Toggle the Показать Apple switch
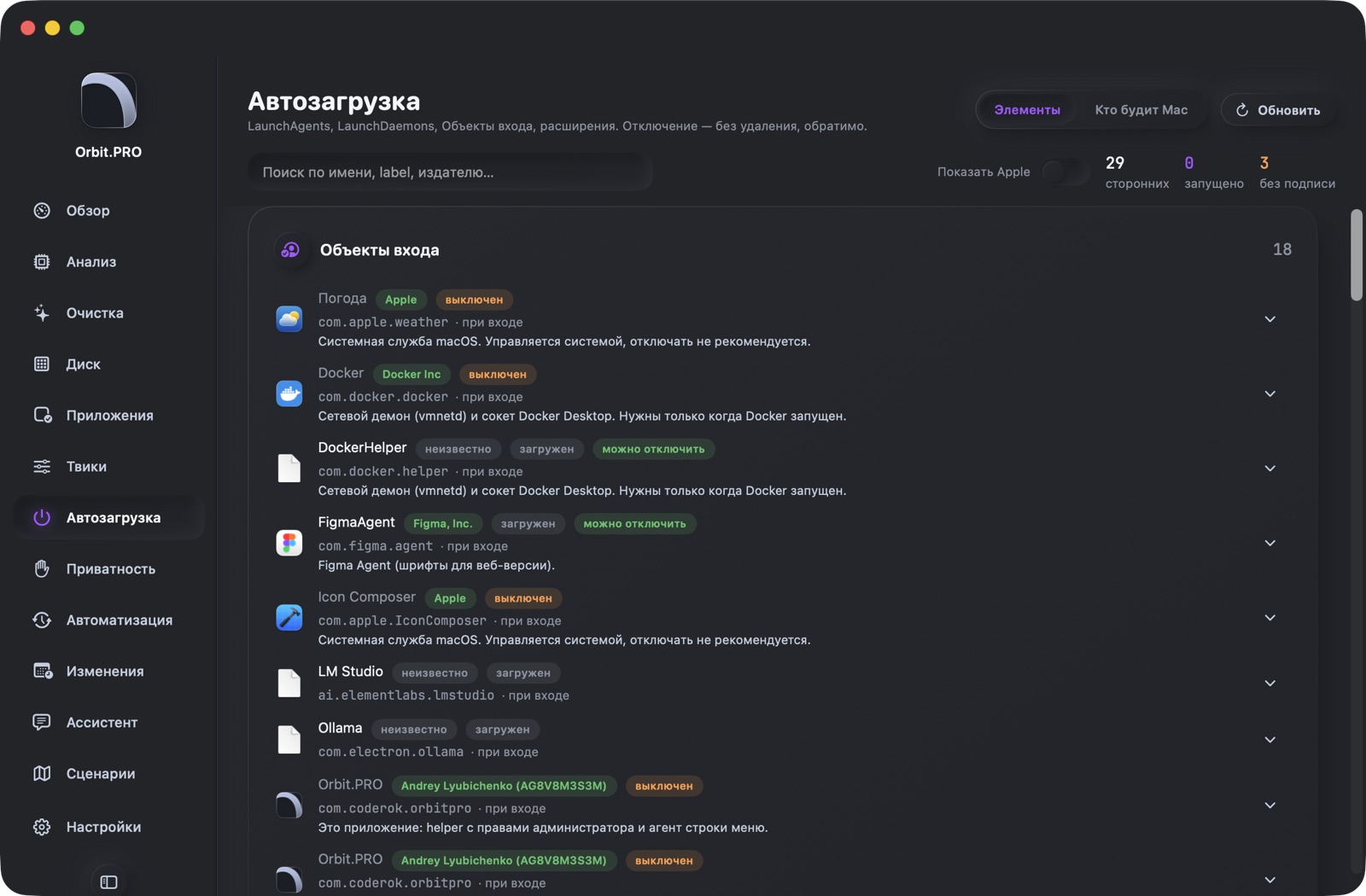 point(1065,172)
